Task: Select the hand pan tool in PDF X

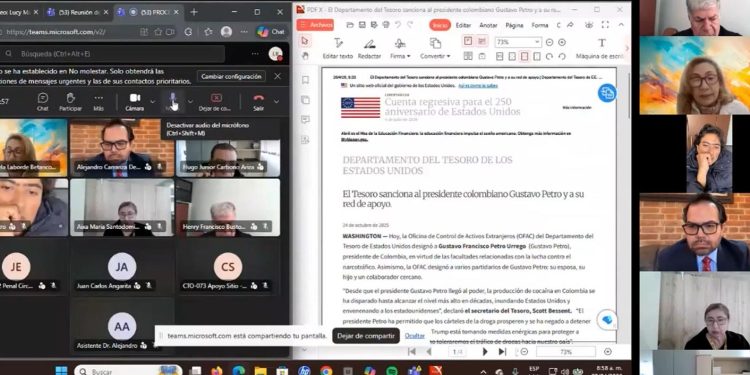Action: pos(305,56)
